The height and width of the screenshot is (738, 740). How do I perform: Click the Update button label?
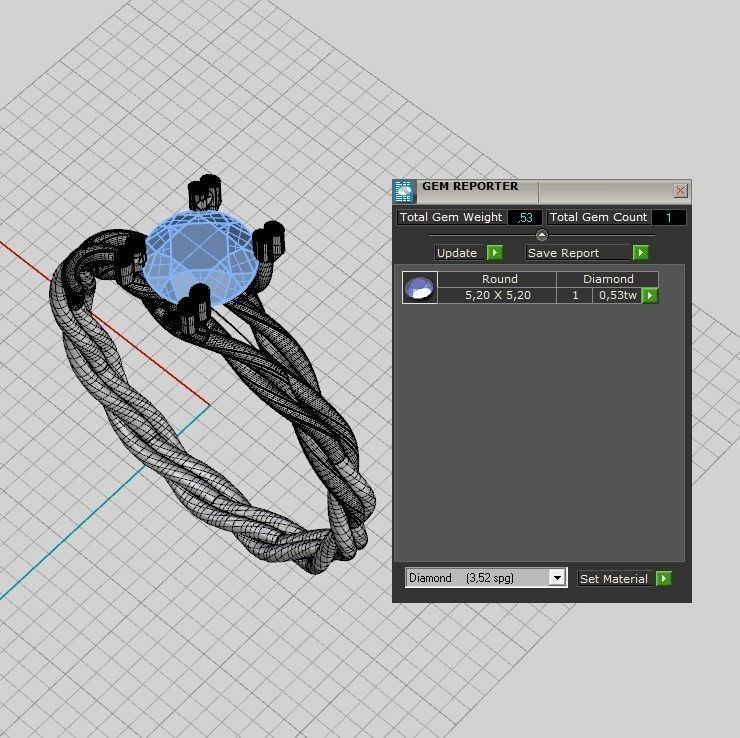457,253
